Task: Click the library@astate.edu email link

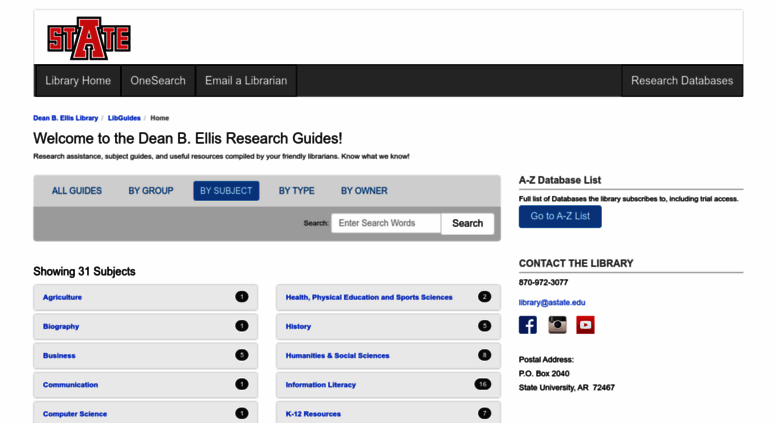Action: (552, 302)
